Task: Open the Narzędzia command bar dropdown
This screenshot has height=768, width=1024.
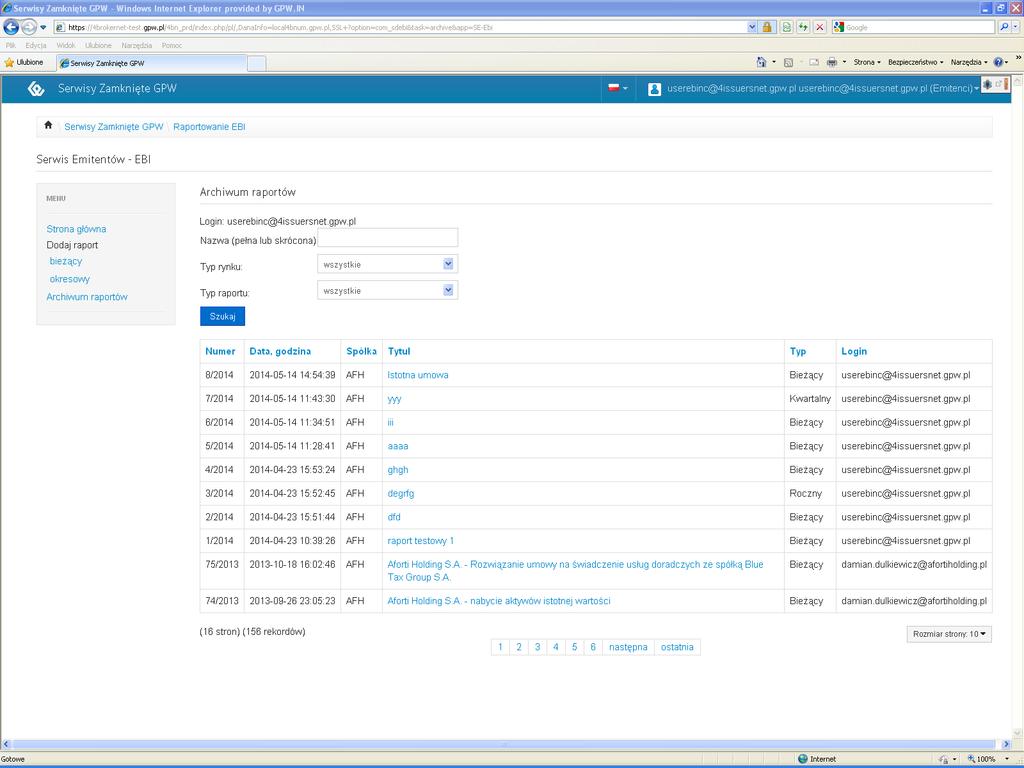Action: click(x=969, y=62)
